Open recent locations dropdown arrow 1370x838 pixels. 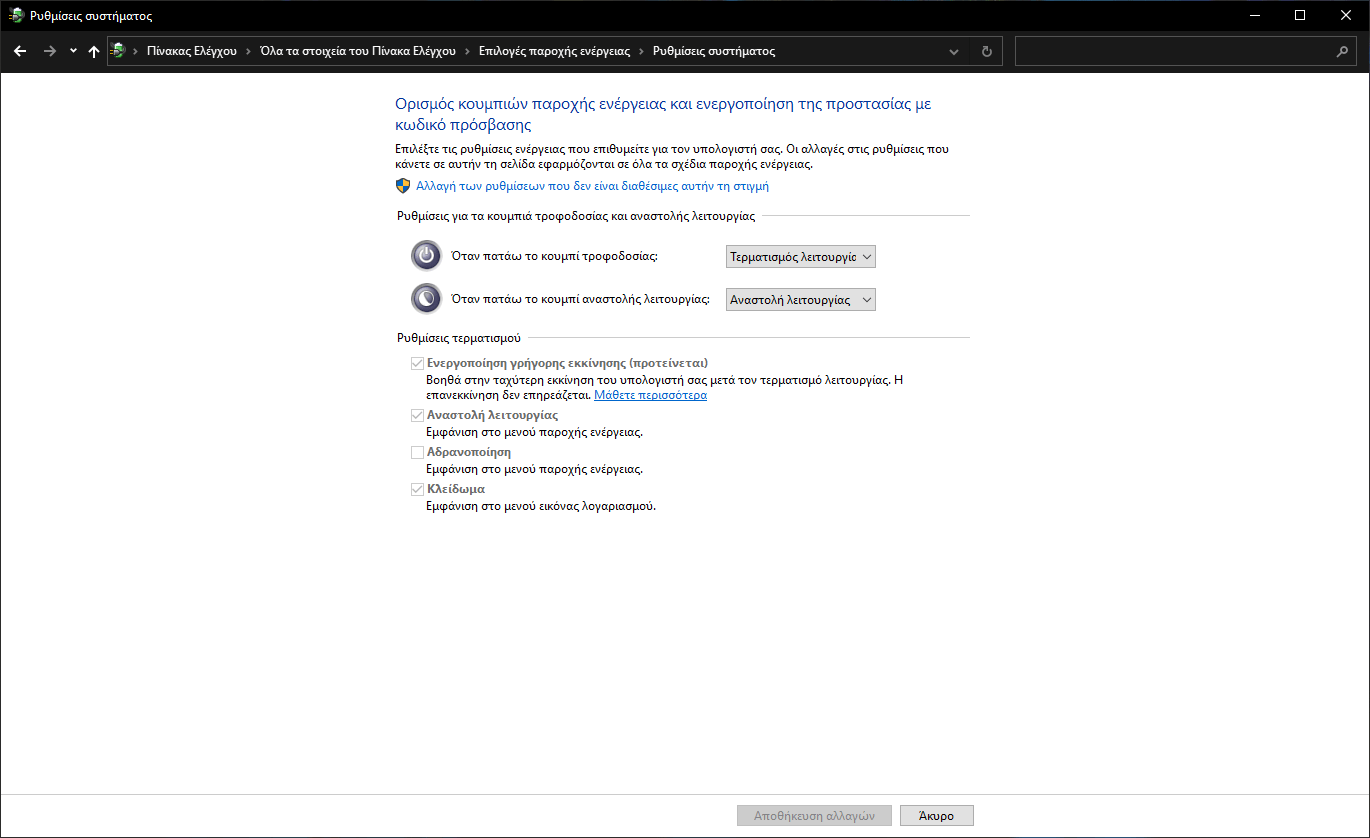[73, 51]
